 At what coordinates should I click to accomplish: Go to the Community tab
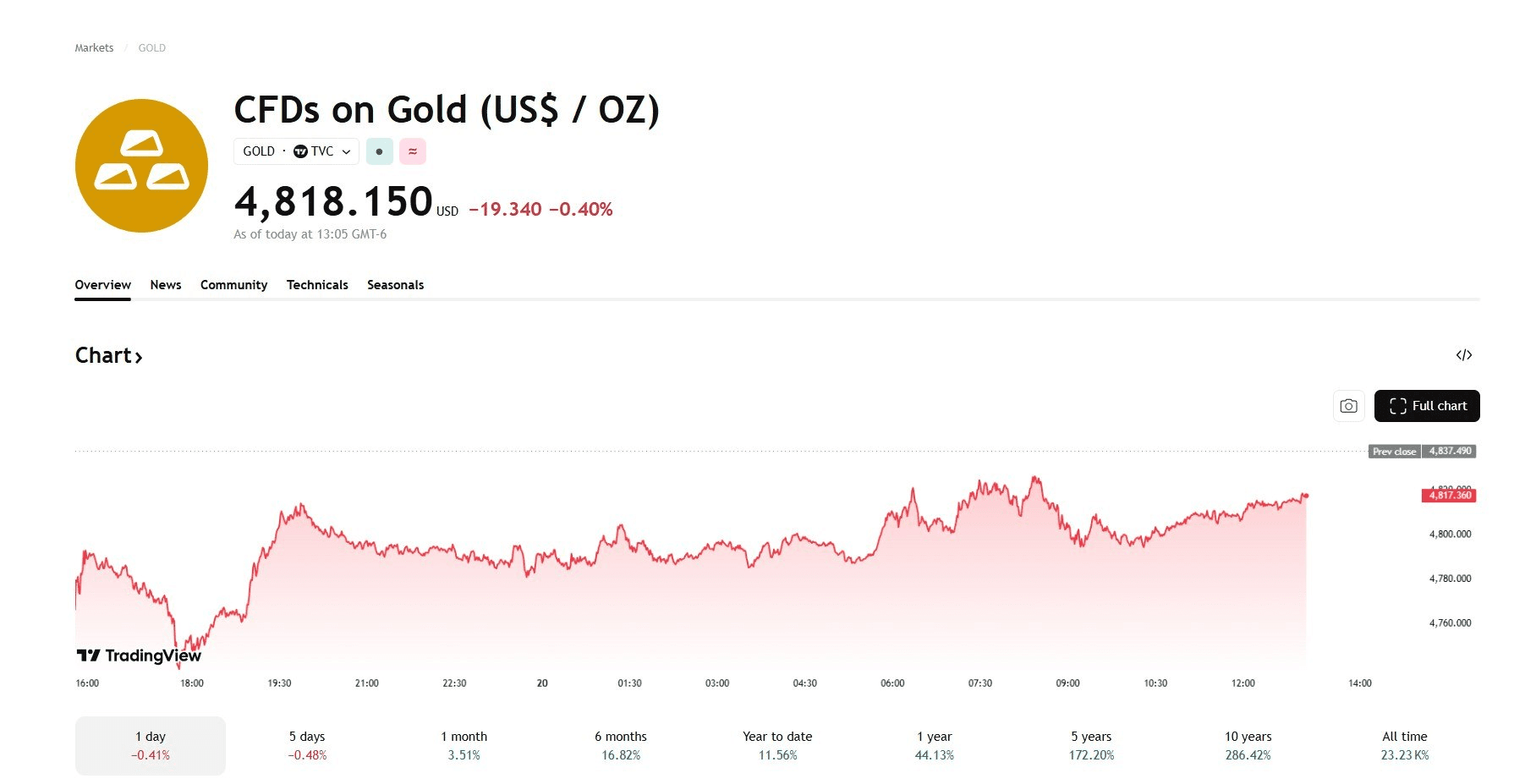click(233, 285)
